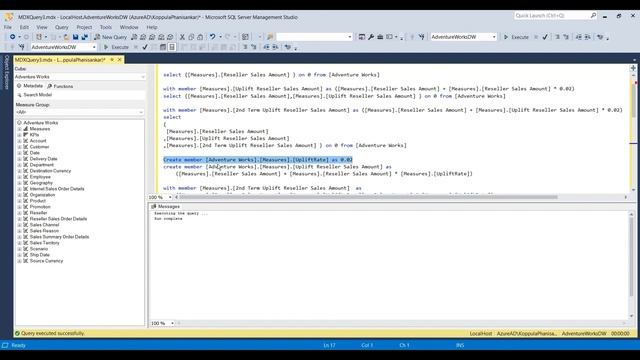Click the Save floppy disk icon
640x360 pixels.
click(76, 37)
